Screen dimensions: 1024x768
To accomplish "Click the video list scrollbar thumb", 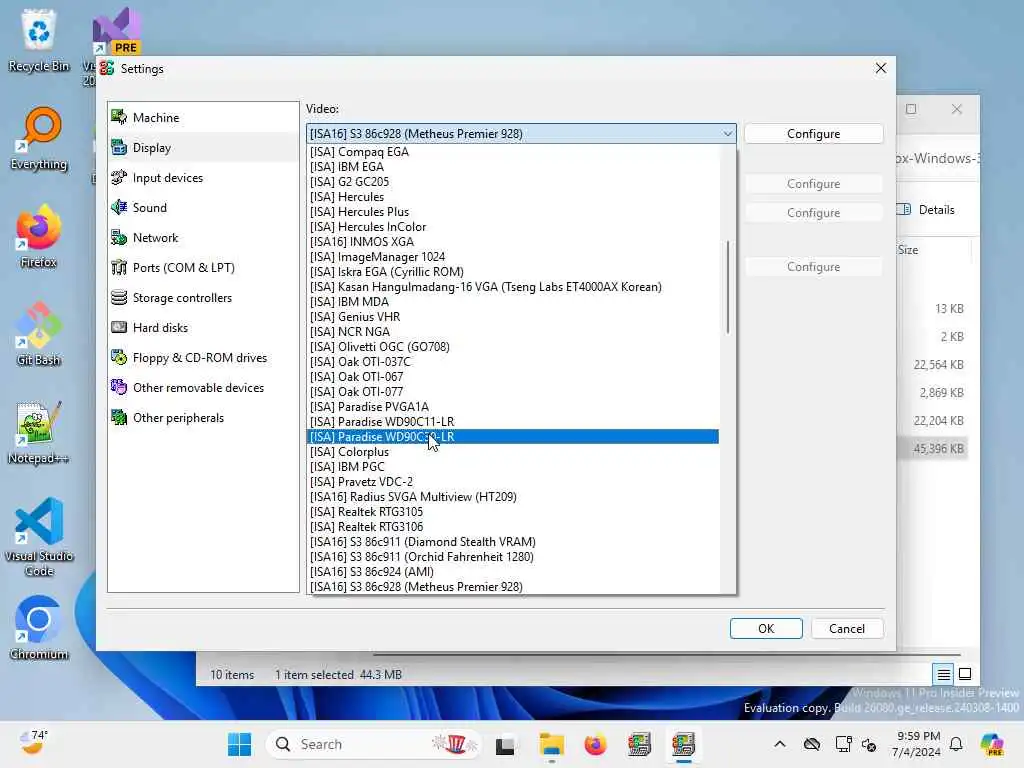I will point(728,287).
